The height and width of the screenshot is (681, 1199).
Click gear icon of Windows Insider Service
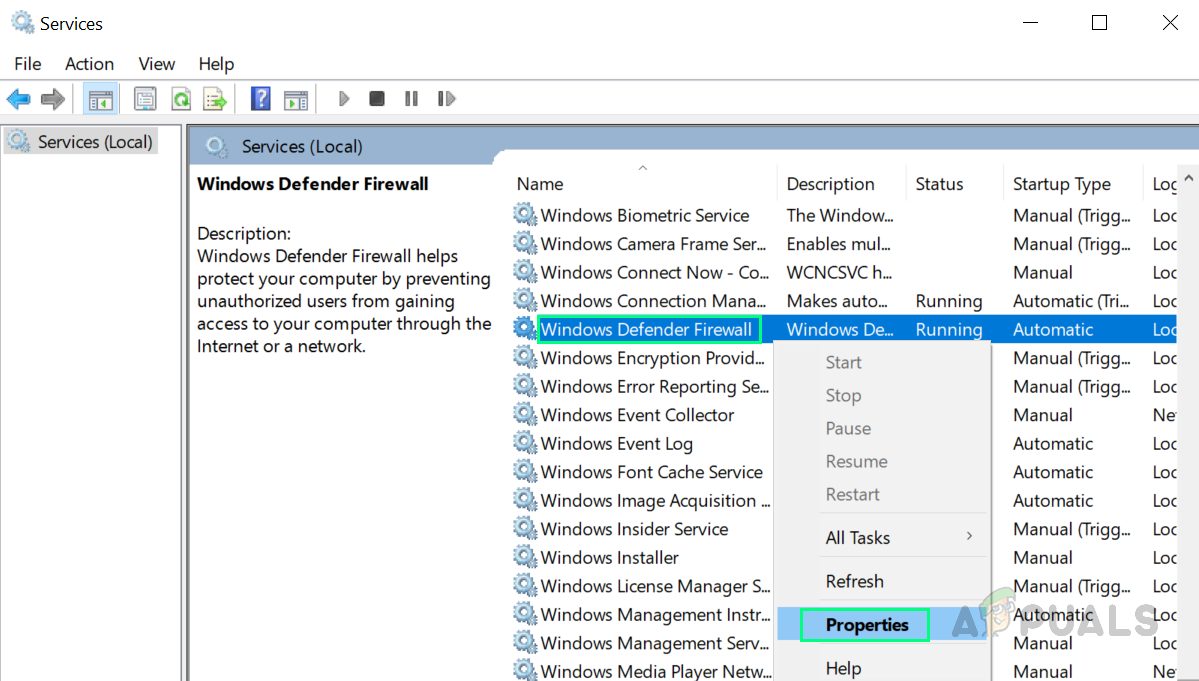point(525,528)
